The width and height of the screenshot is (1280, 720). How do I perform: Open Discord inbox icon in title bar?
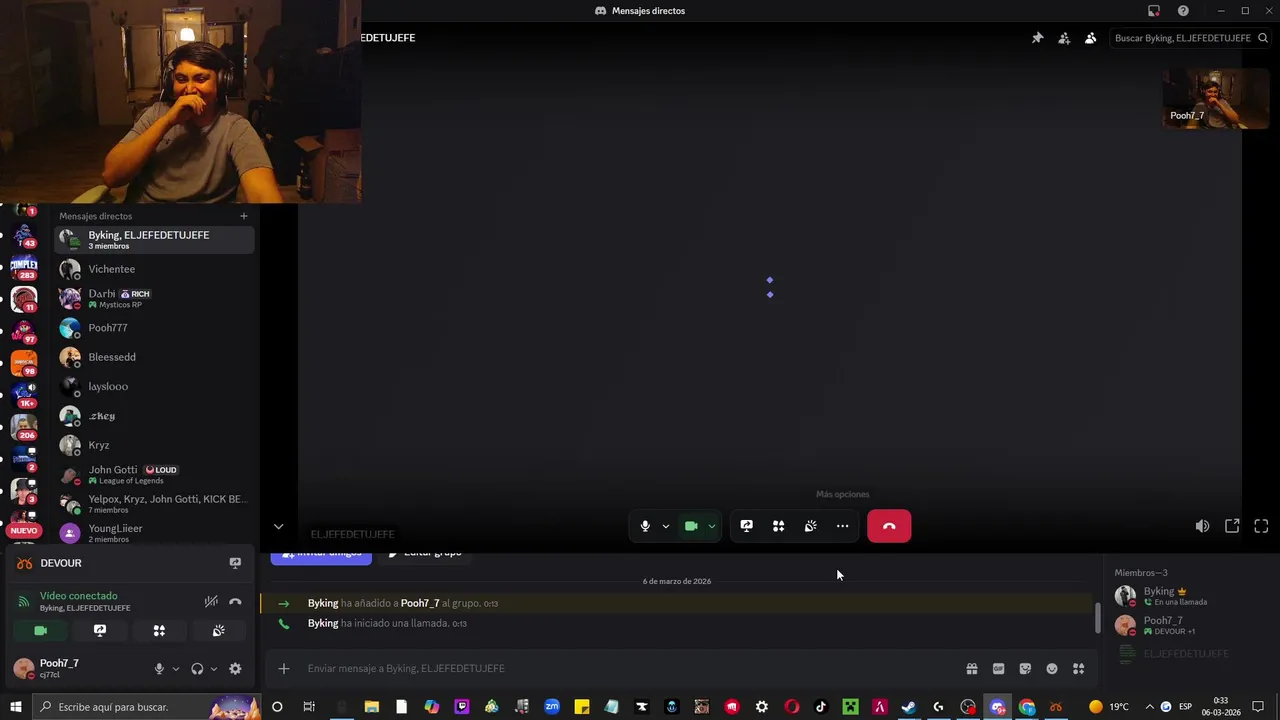click(1153, 11)
